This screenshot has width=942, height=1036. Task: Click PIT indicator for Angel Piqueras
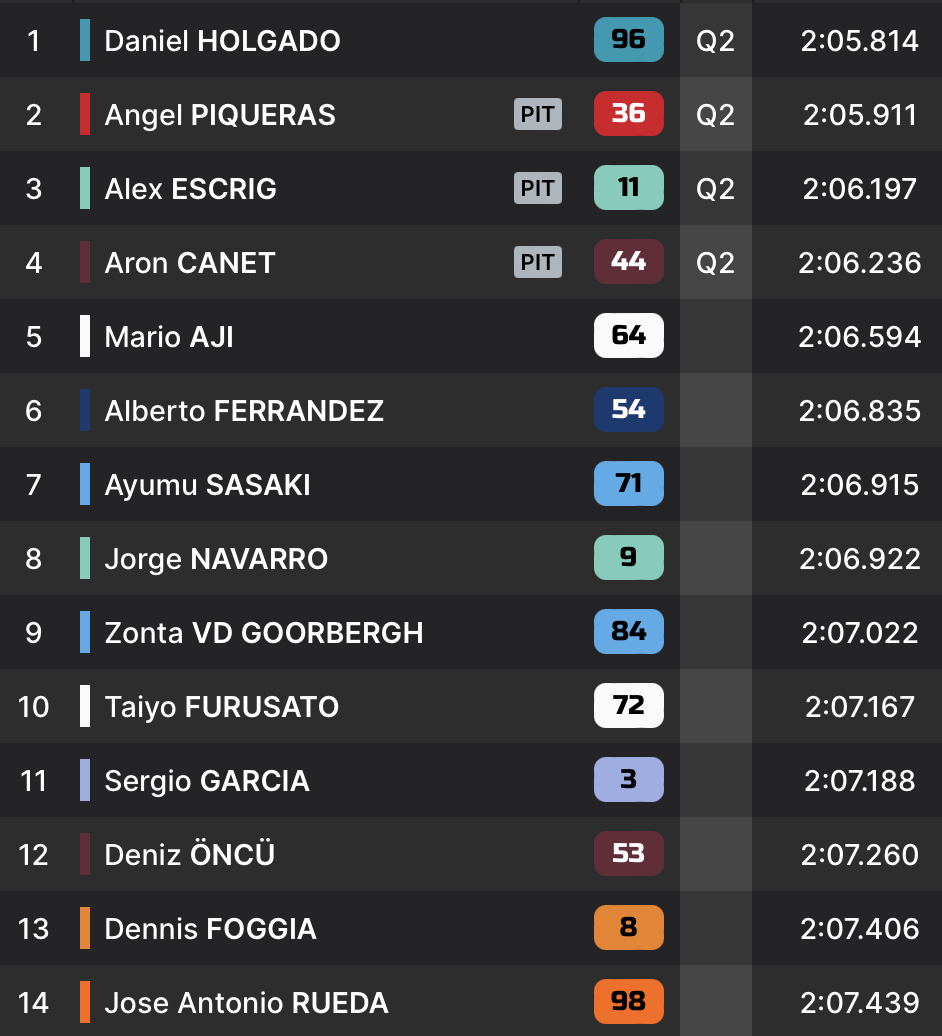point(538,114)
